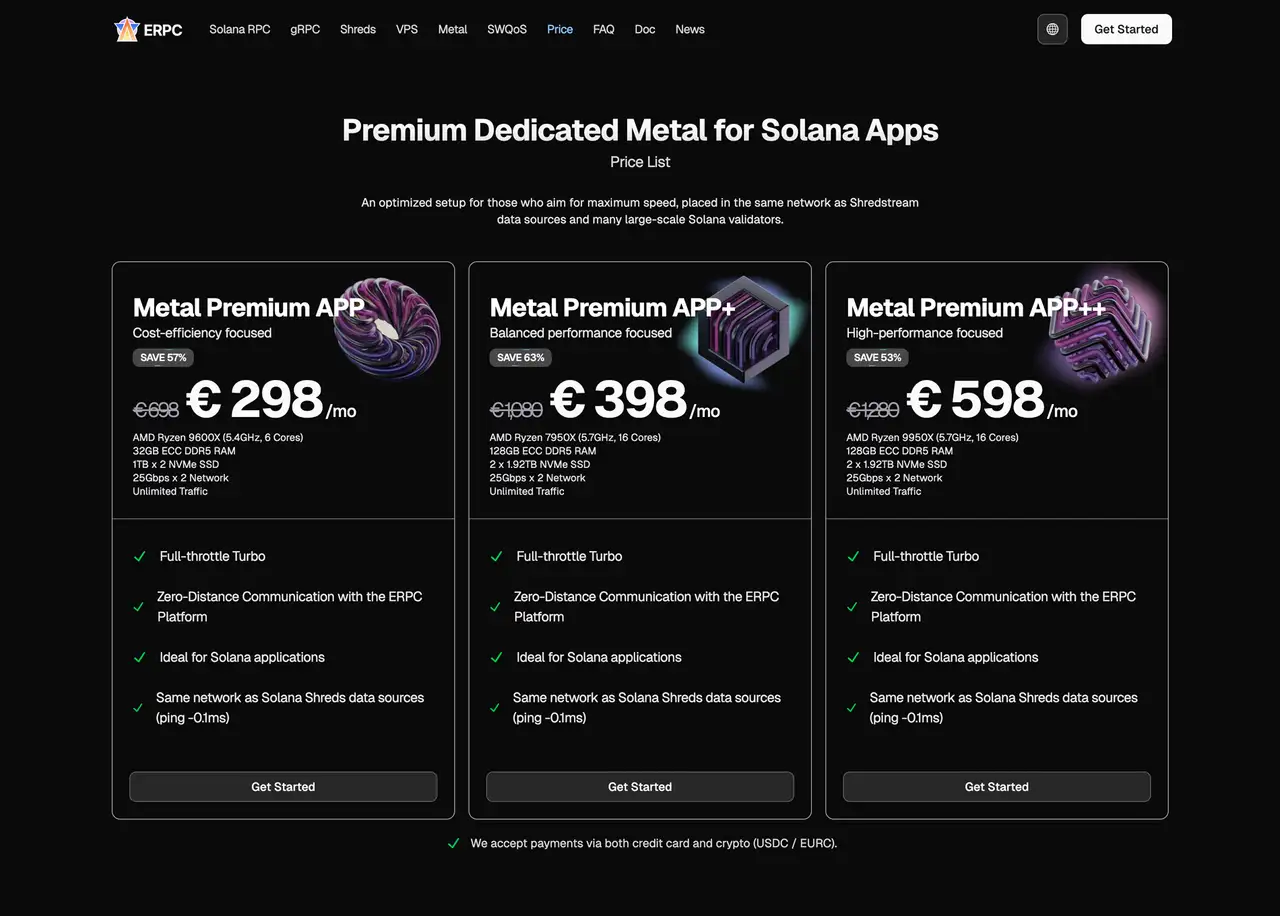
Task: Click the strikethrough €1080 original price
Action: tap(517, 408)
